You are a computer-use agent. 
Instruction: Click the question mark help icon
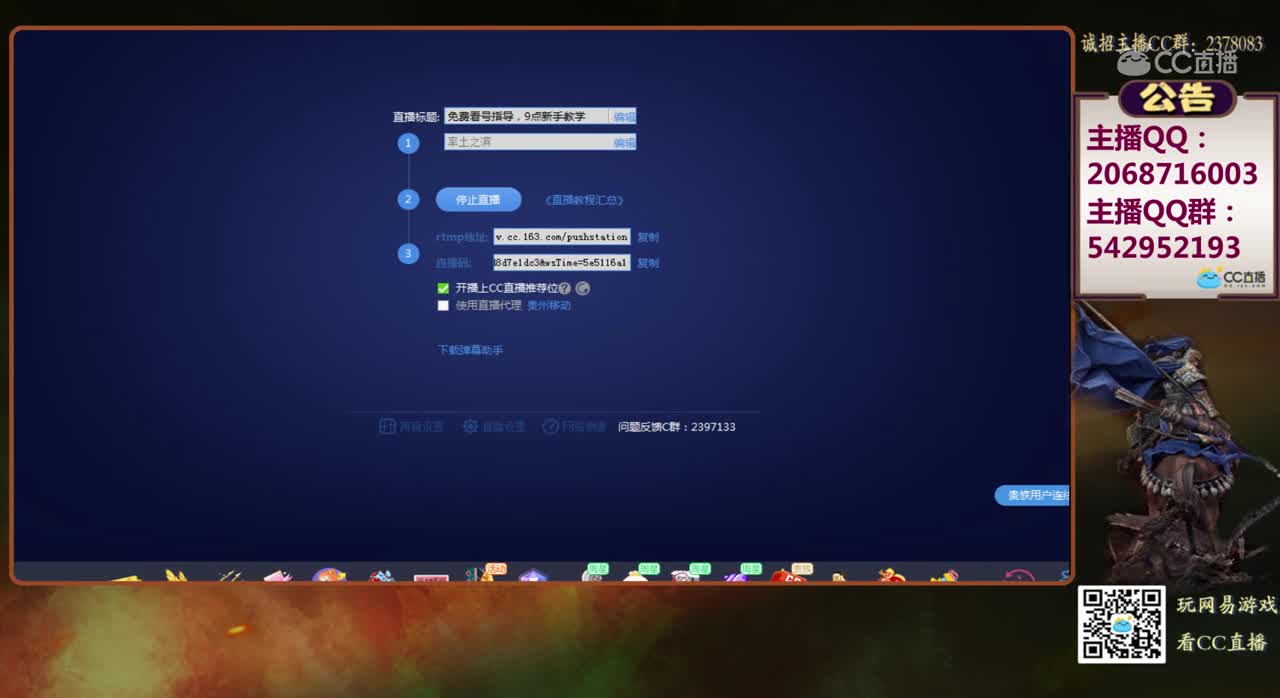(x=565, y=288)
